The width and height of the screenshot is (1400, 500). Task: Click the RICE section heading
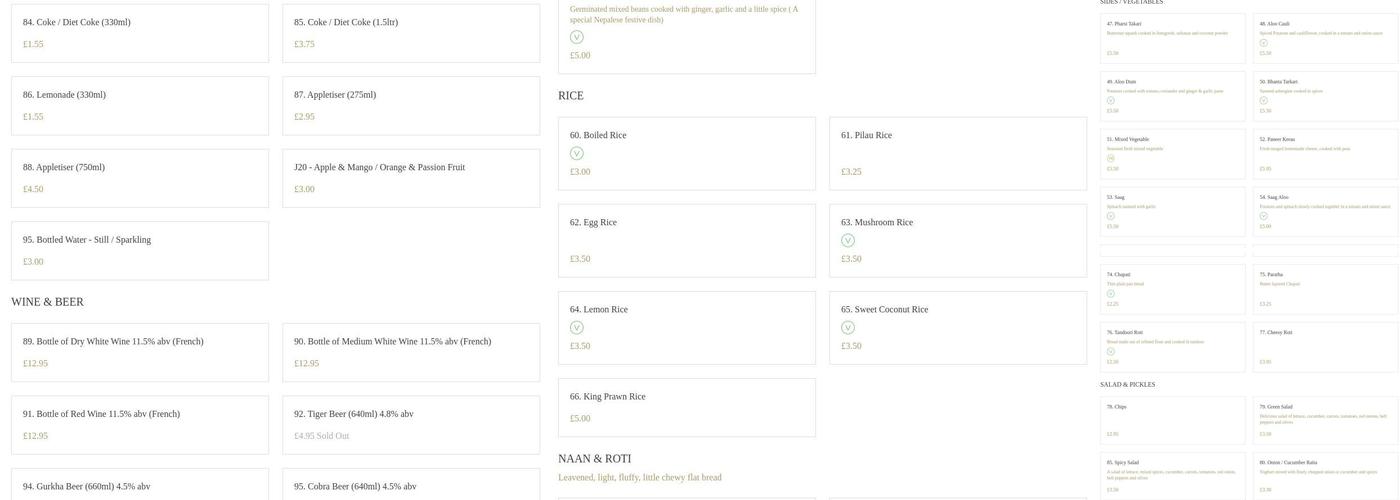click(570, 96)
